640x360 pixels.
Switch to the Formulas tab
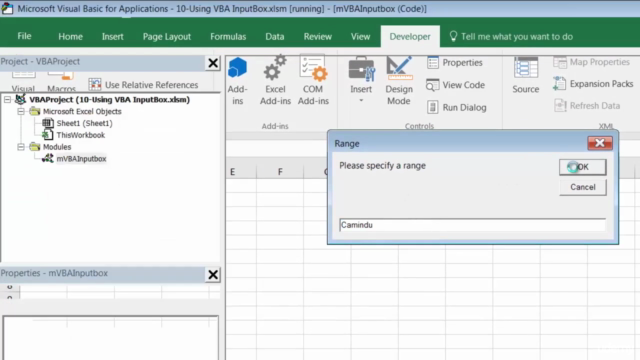[x=228, y=36]
